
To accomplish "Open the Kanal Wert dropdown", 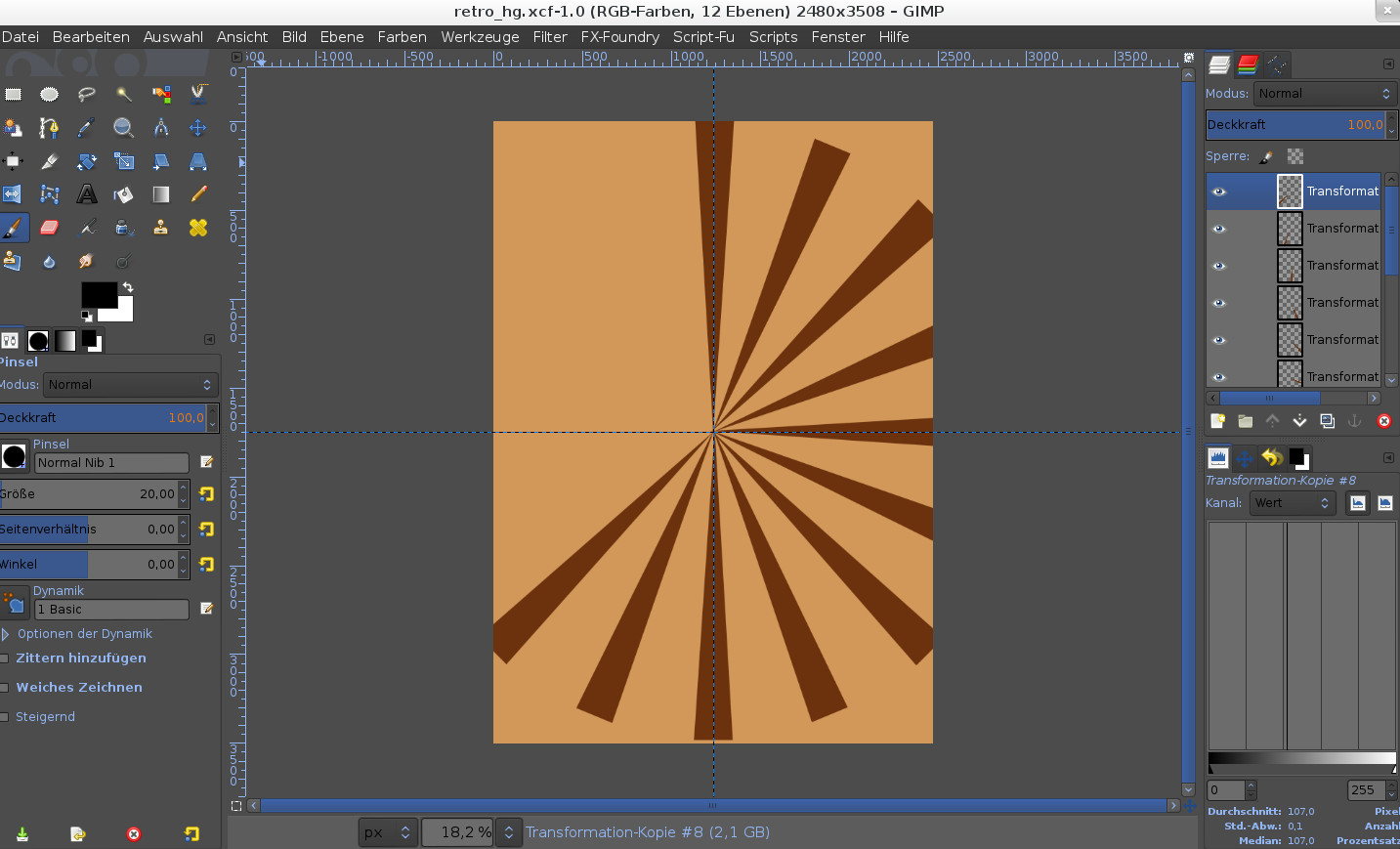I will tap(1292, 503).
